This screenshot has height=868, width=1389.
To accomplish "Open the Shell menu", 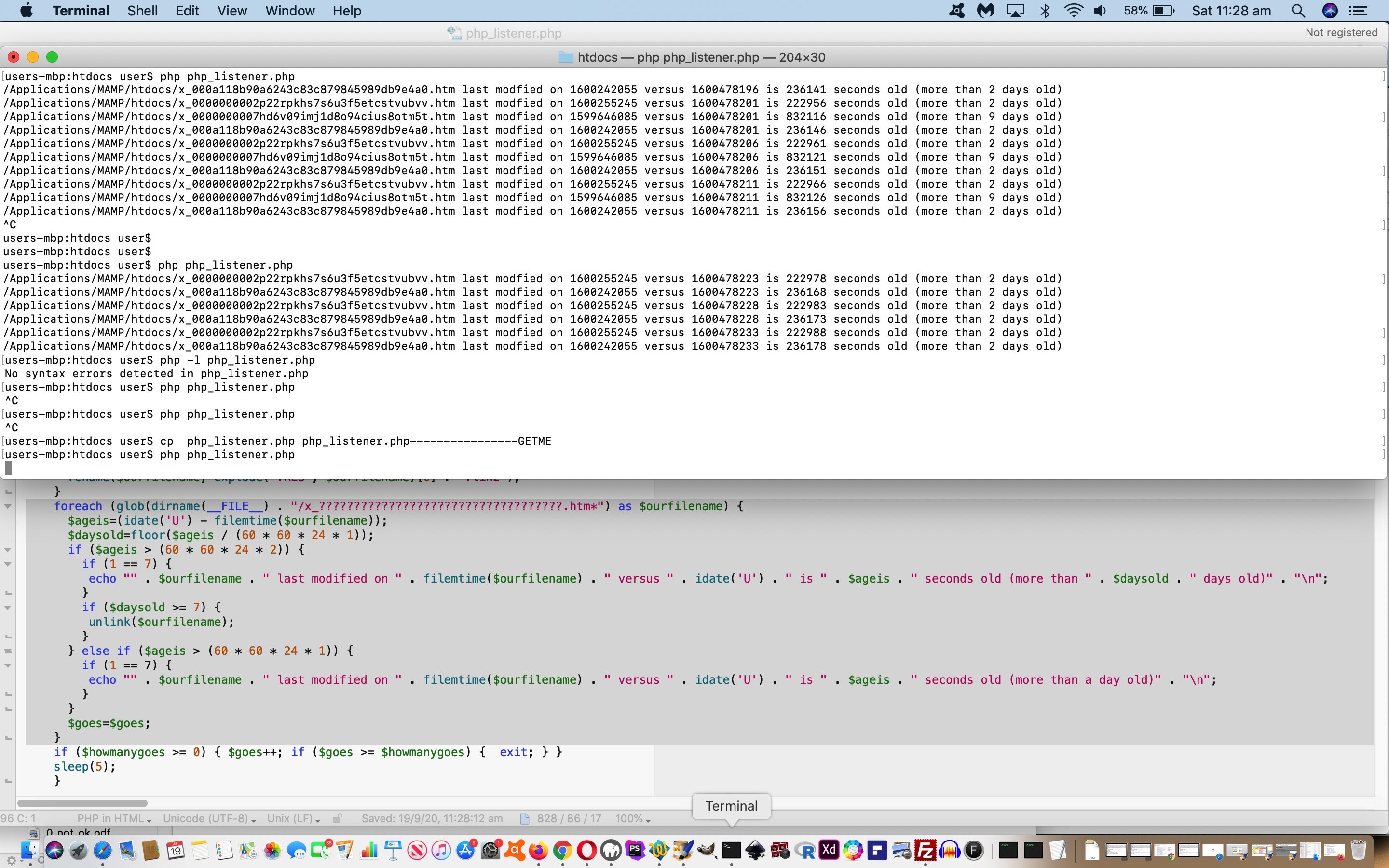I will point(142,11).
